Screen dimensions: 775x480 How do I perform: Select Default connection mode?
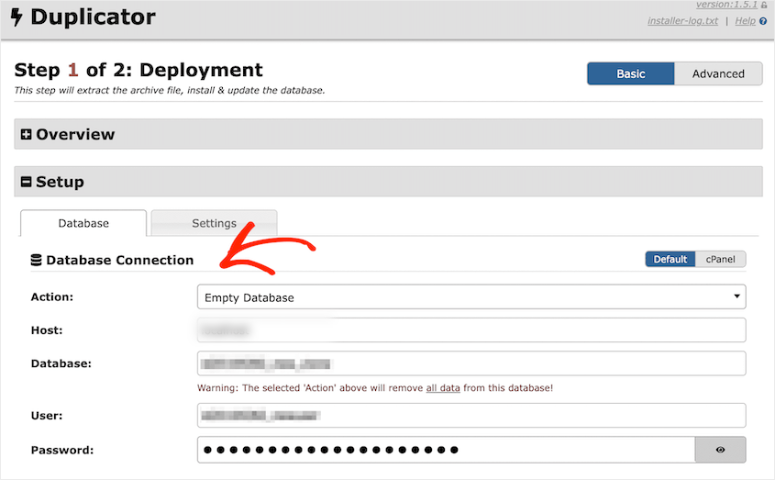(x=670, y=259)
